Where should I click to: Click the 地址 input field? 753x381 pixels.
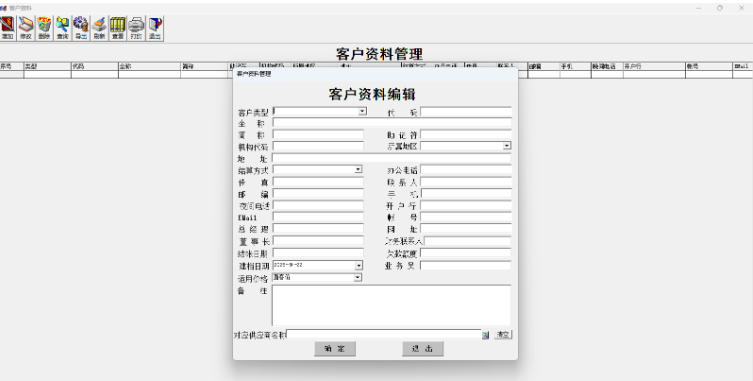[392, 158]
